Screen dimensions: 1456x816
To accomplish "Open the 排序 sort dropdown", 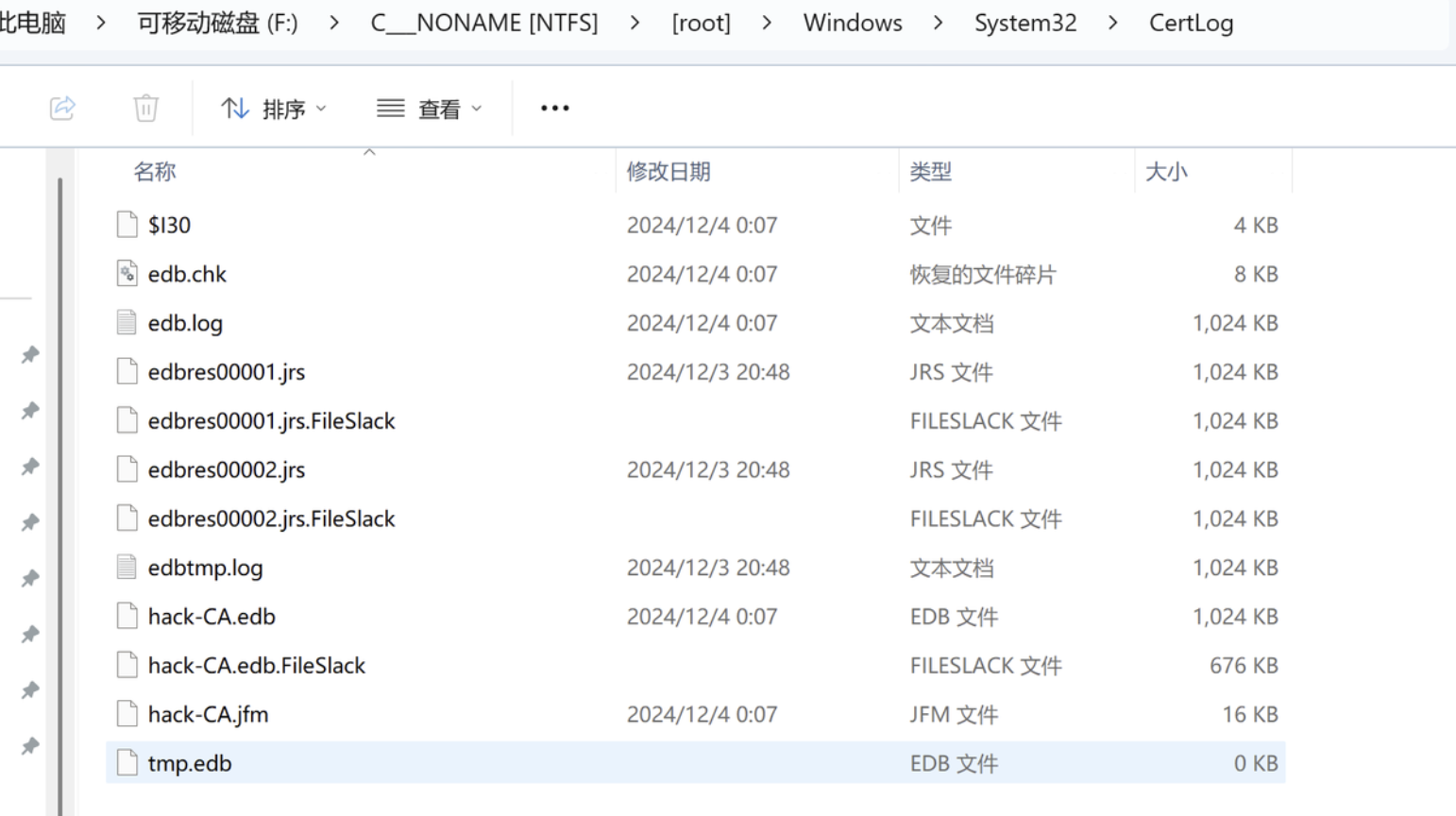I will 274,109.
